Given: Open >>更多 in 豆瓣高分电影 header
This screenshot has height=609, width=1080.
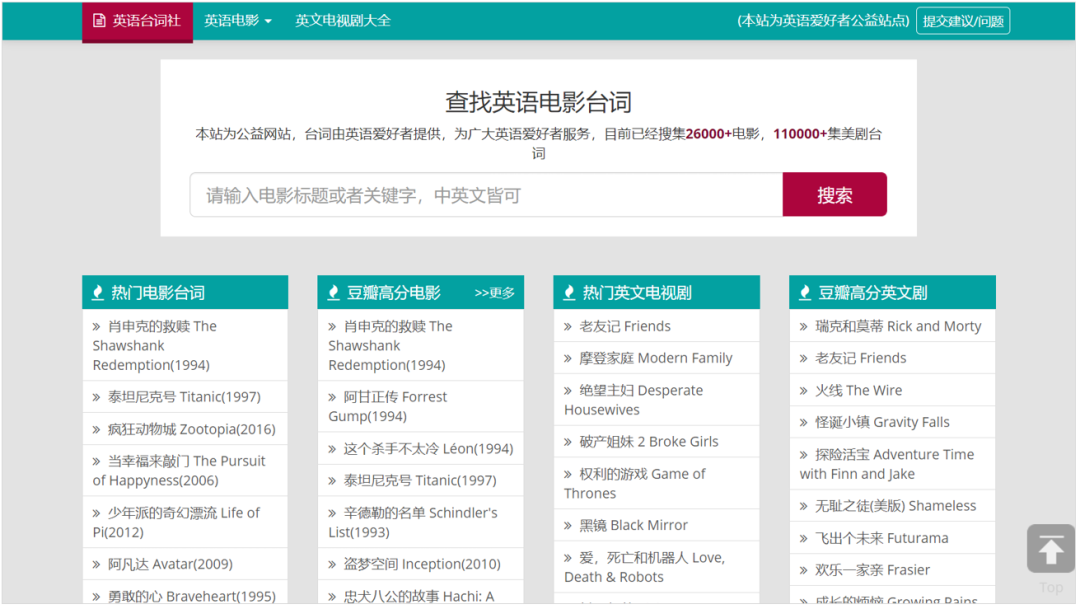Looking at the screenshot, I should 495,293.
